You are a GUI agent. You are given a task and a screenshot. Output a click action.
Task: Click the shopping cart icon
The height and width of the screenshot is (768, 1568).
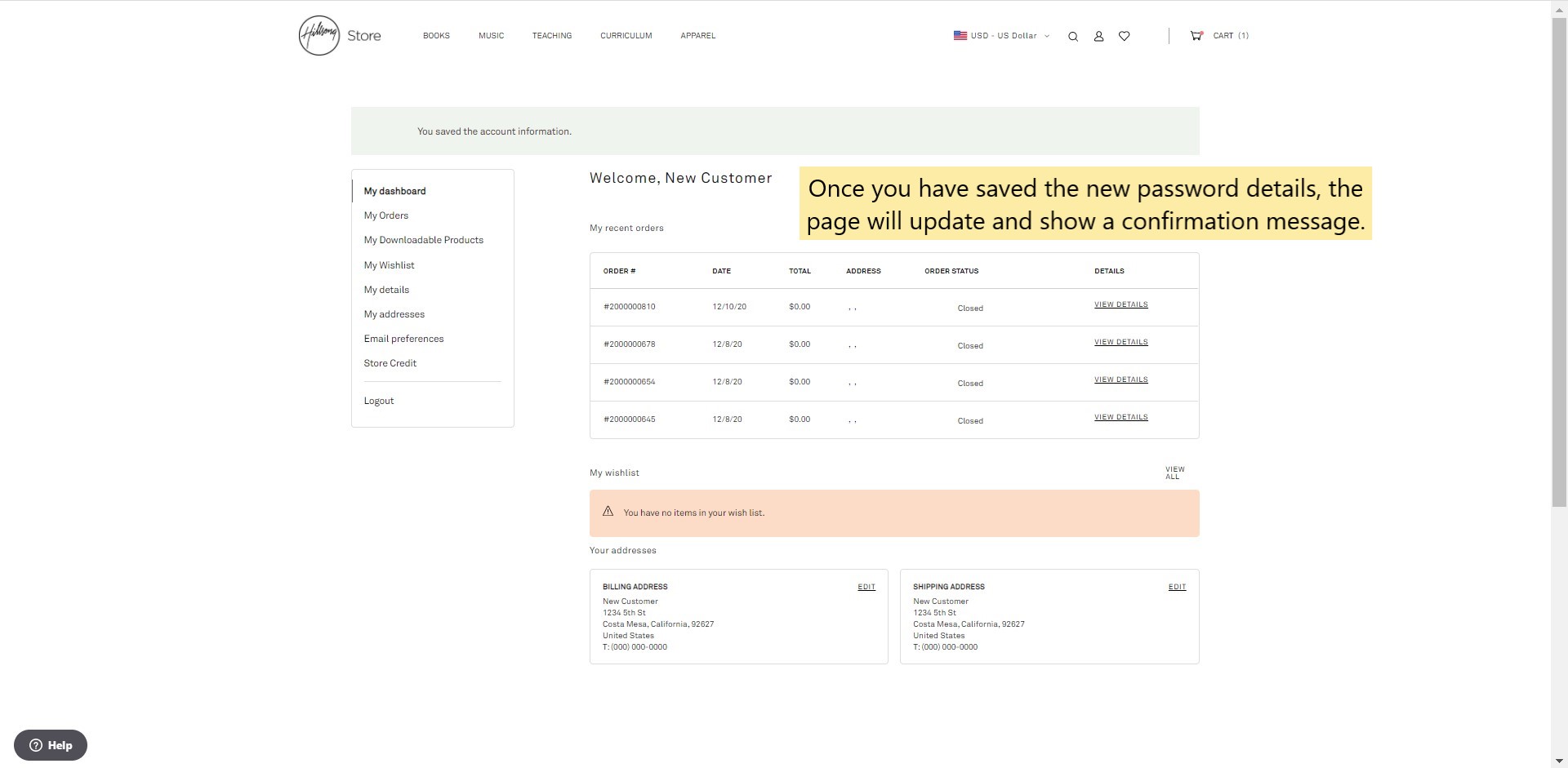click(x=1196, y=36)
